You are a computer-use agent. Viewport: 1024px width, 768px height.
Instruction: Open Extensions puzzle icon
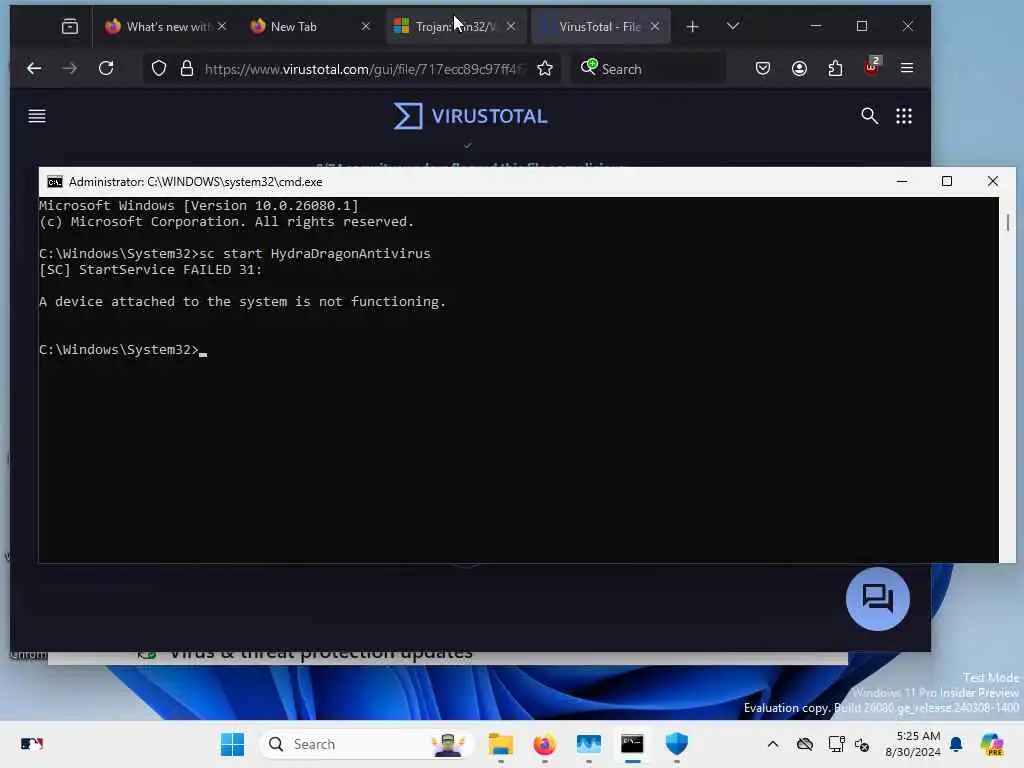835,68
